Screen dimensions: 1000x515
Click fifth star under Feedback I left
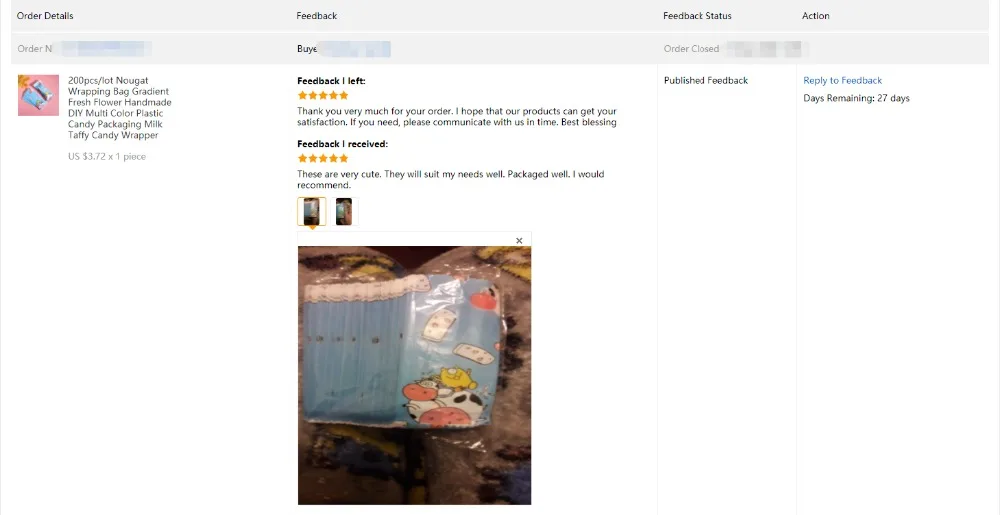pyautogui.click(x=344, y=96)
